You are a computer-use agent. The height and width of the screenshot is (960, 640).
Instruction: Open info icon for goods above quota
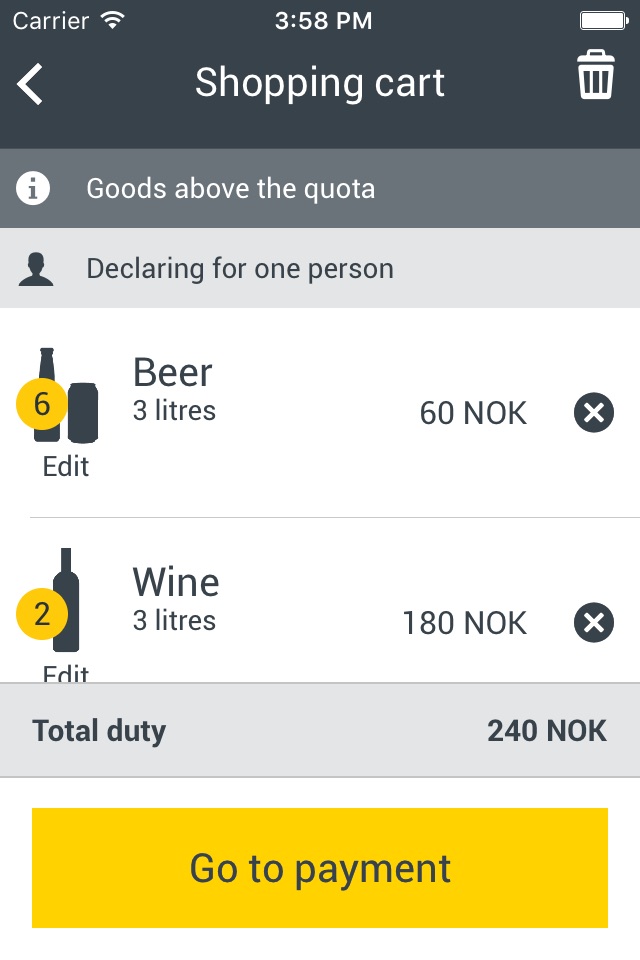(x=33, y=188)
